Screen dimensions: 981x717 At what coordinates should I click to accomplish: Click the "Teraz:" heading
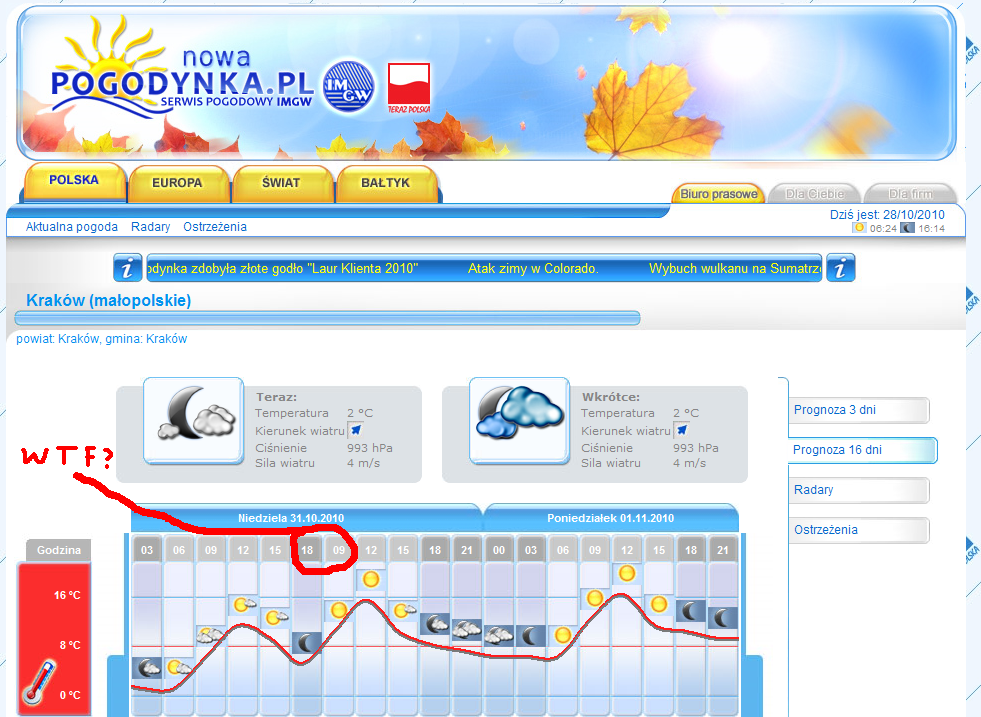[277, 397]
